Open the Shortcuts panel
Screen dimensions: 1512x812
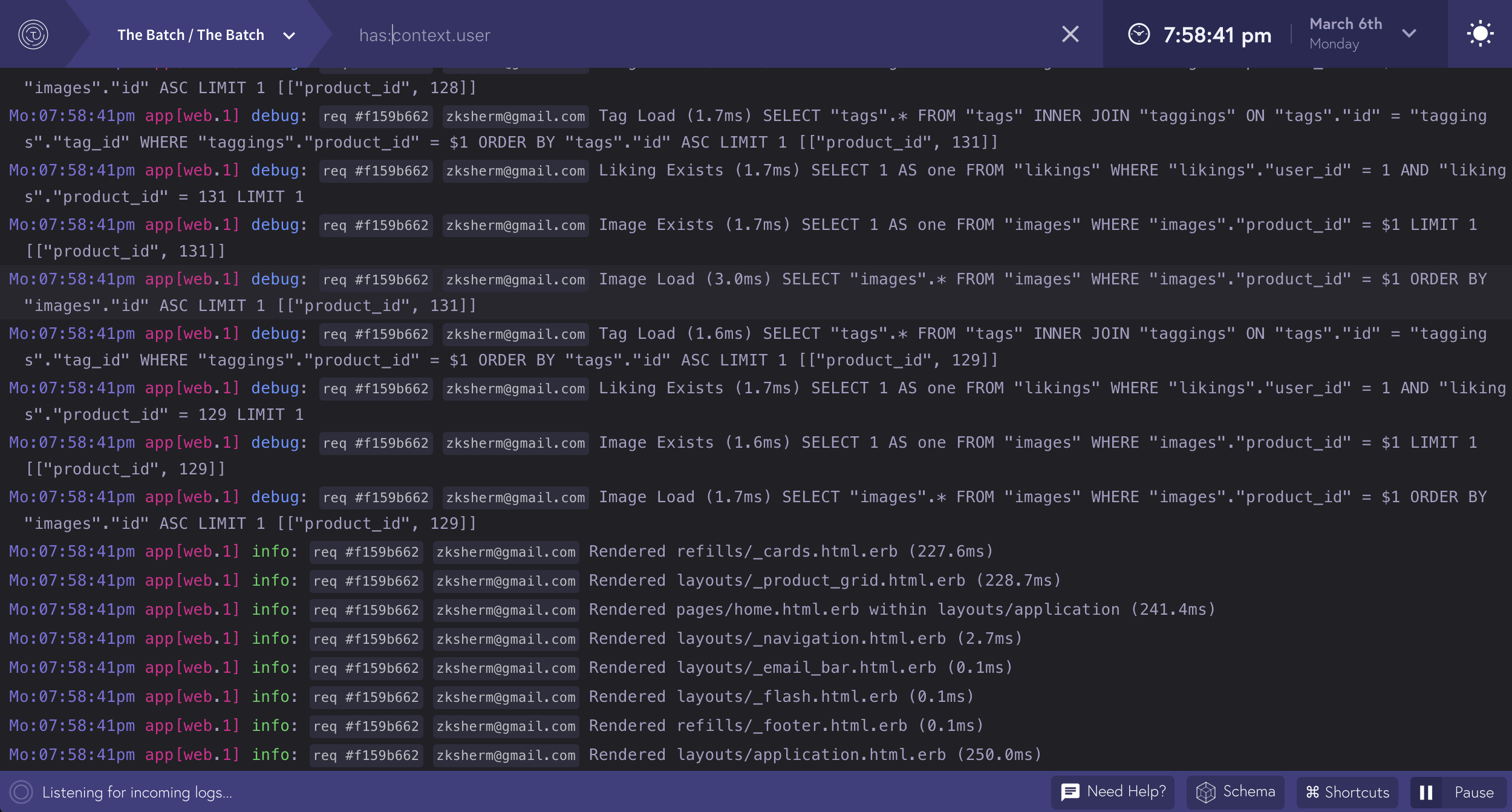[x=1347, y=792]
